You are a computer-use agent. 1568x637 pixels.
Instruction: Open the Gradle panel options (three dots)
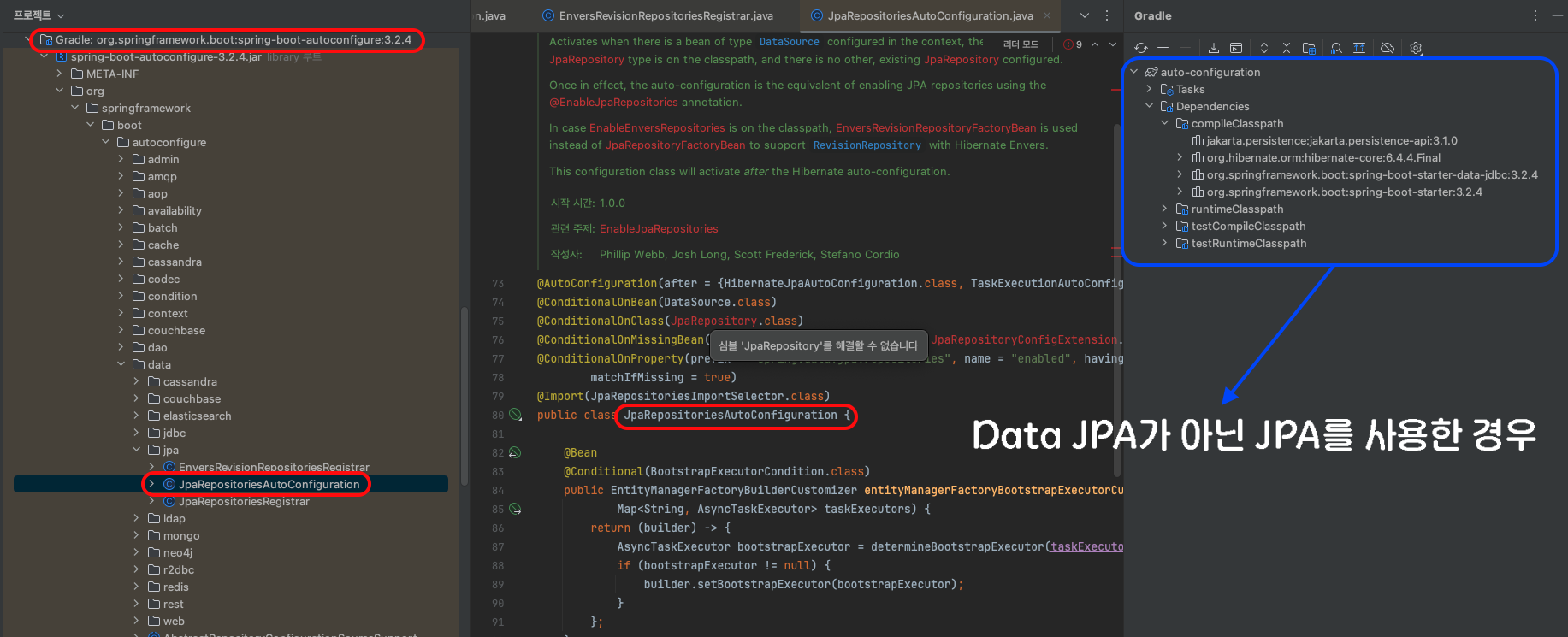1535,15
